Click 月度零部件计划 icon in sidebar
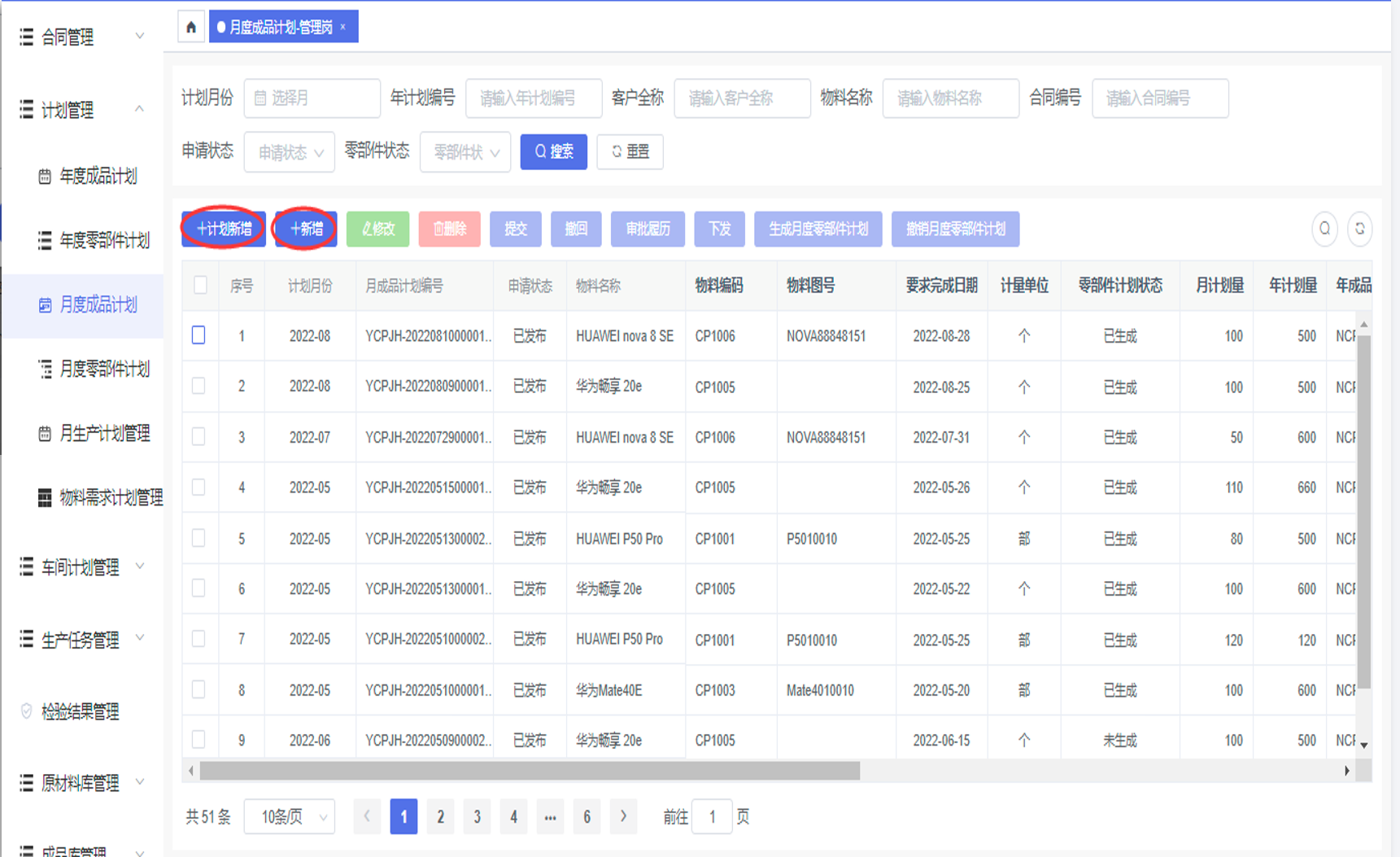This screenshot has height=857, width=1400. coord(45,369)
